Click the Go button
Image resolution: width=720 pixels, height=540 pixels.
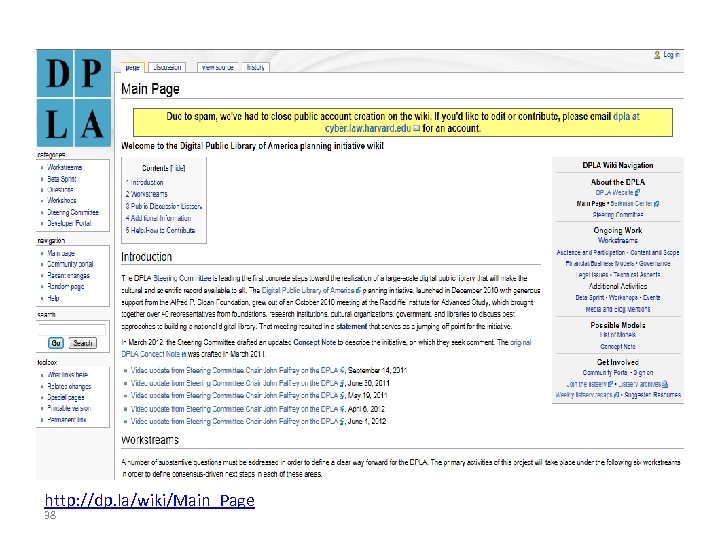pyautogui.click(x=56, y=343)
